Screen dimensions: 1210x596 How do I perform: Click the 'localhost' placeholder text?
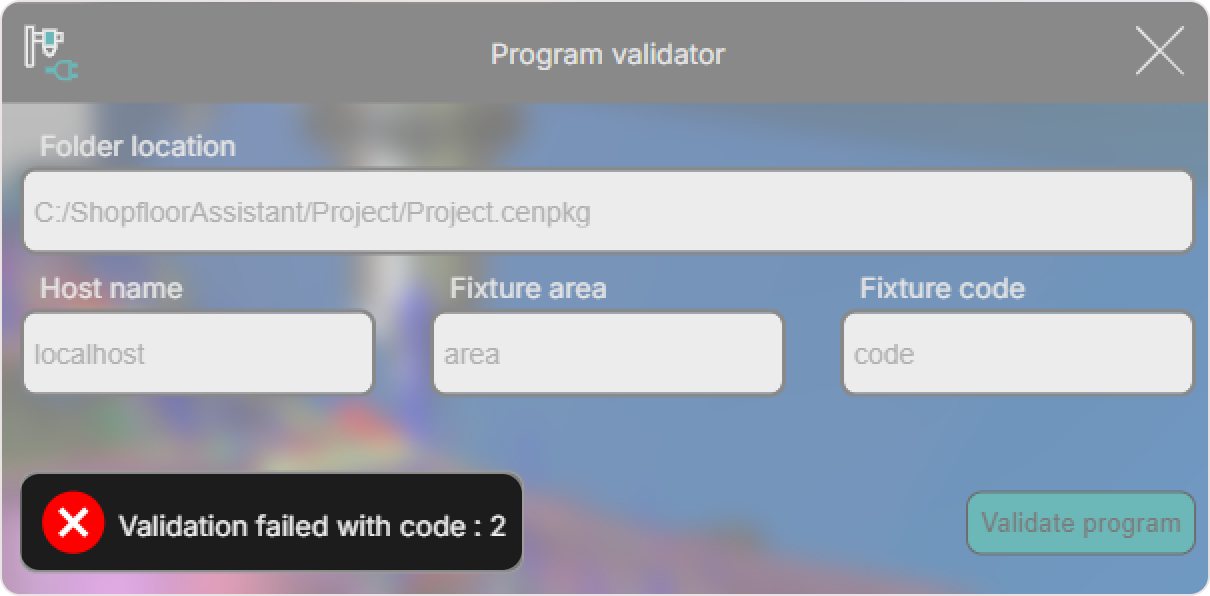(x=89, y=355)
